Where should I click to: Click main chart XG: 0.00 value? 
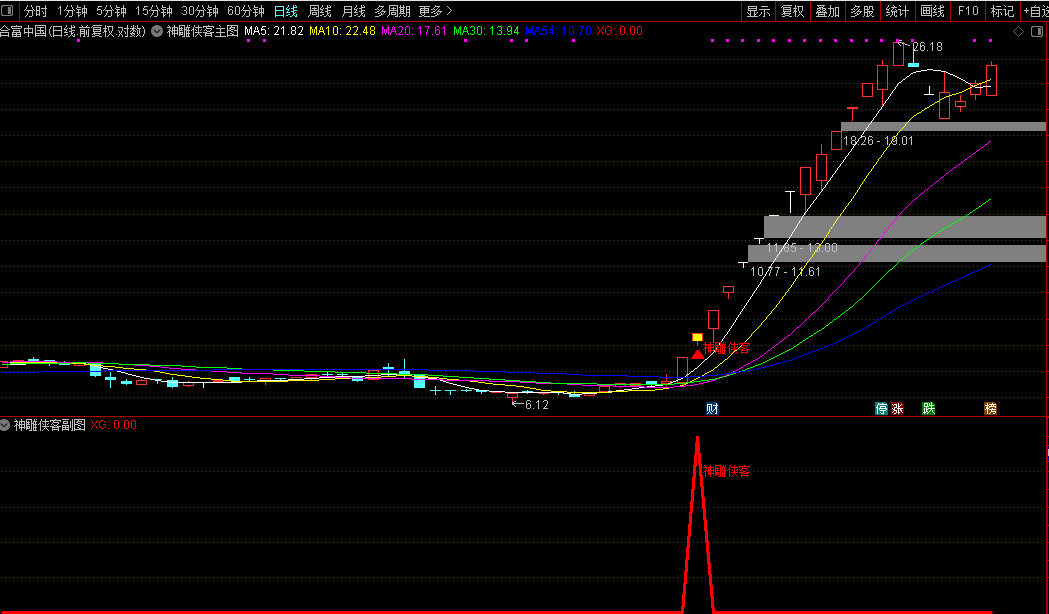(x=619, y=31)
